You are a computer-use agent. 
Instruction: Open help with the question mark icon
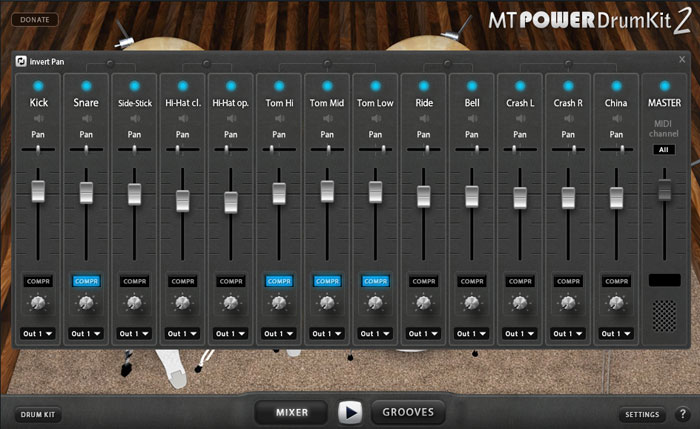[x=682, y=414]
